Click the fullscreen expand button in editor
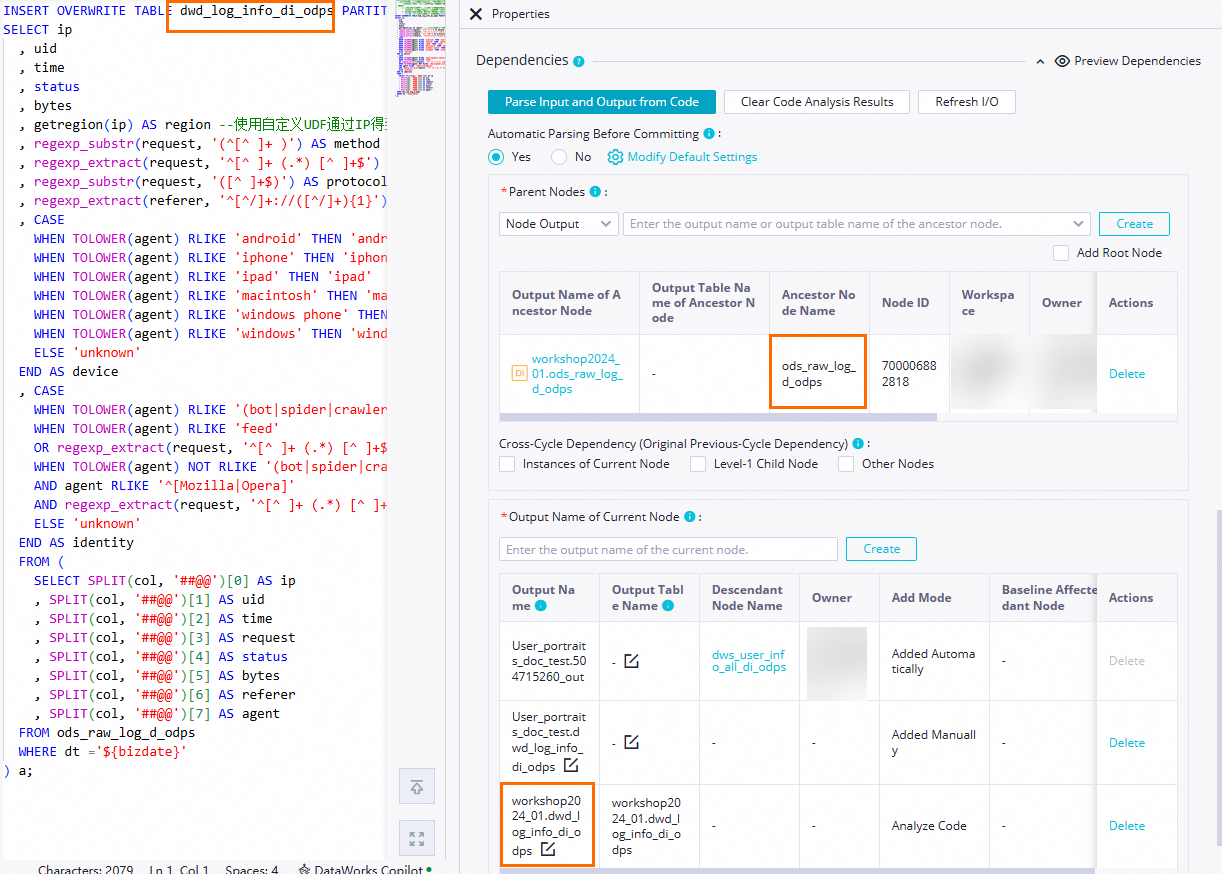The image size is (1222, 874). click(x=417, y=839)
